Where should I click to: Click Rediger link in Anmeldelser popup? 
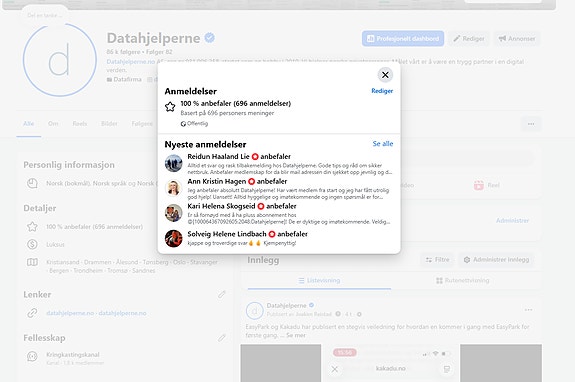382,91
